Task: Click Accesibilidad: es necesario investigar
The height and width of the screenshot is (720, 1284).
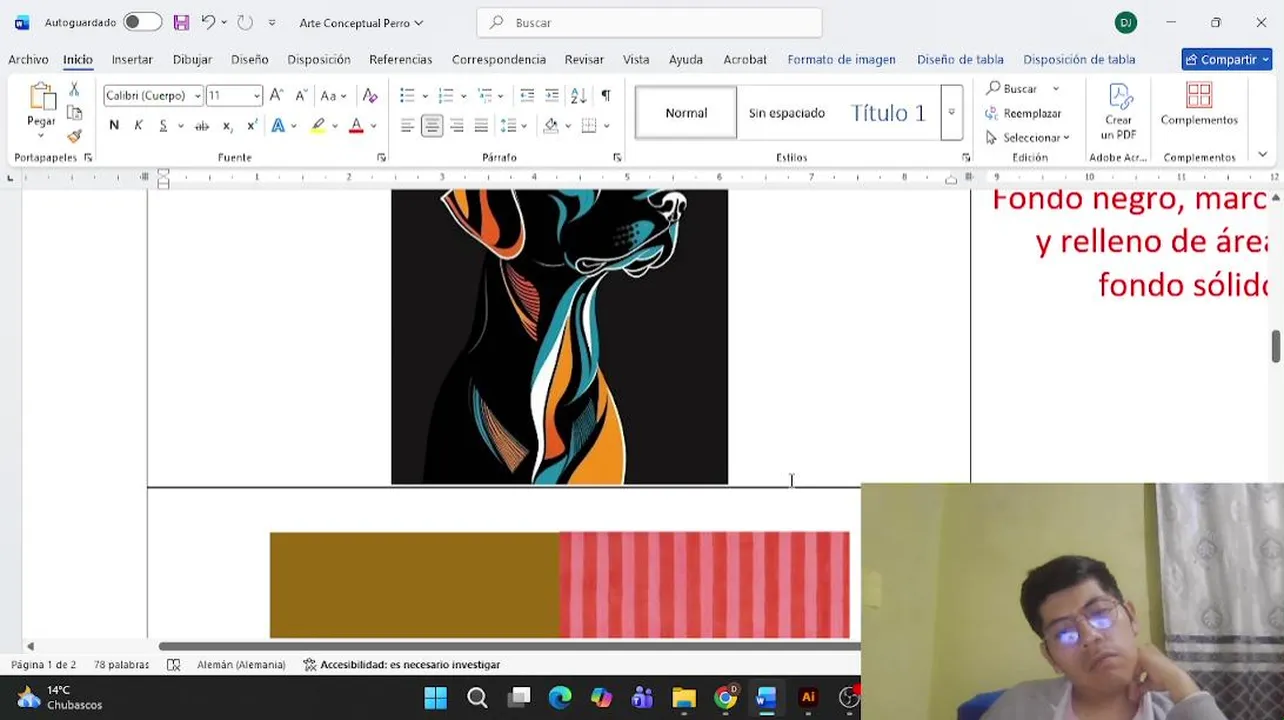Action: point(401,665)
